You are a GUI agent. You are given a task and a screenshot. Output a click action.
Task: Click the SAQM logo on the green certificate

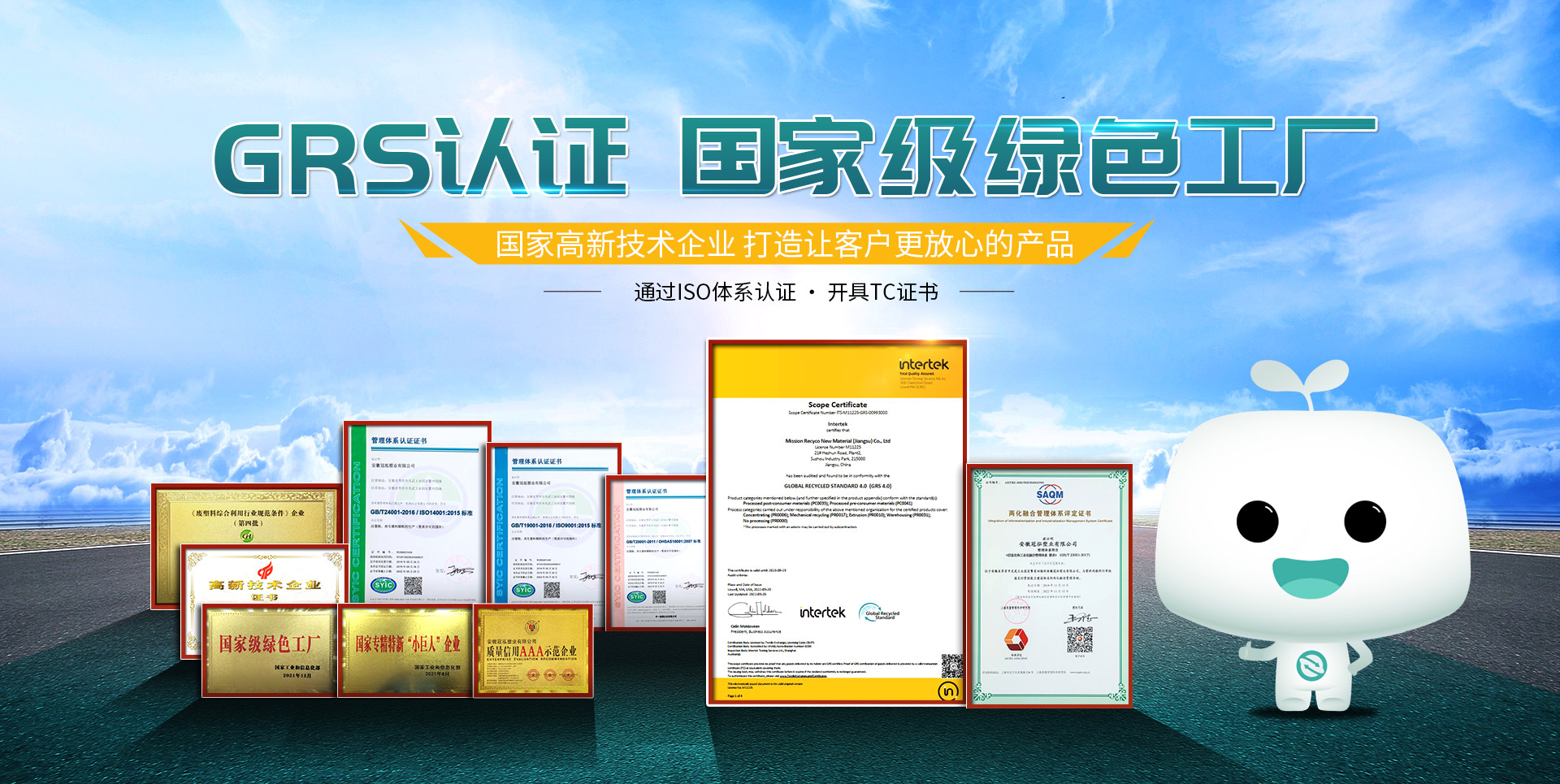[x=1049, y=495]
